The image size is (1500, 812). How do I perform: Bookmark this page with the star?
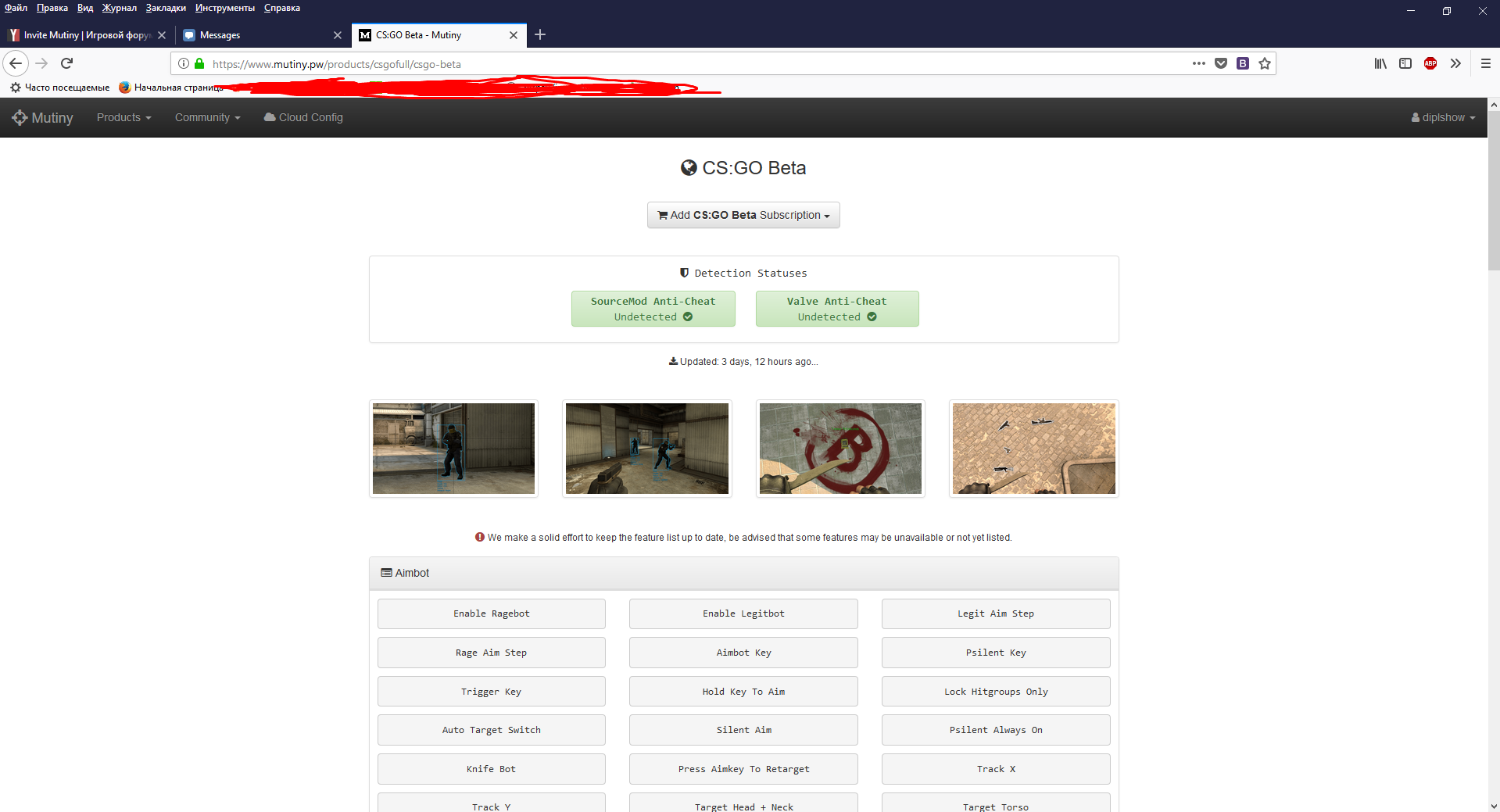pyautogui.click(x=1265, y=63)
